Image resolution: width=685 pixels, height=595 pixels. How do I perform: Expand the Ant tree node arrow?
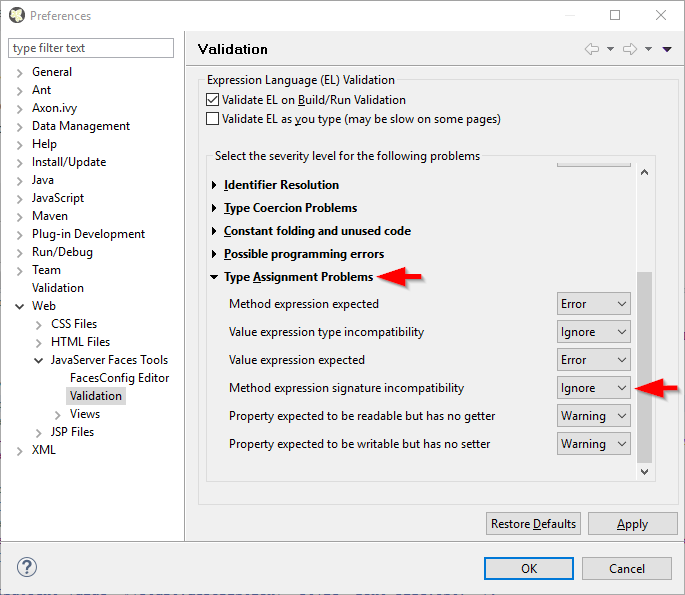coord(19,91)
